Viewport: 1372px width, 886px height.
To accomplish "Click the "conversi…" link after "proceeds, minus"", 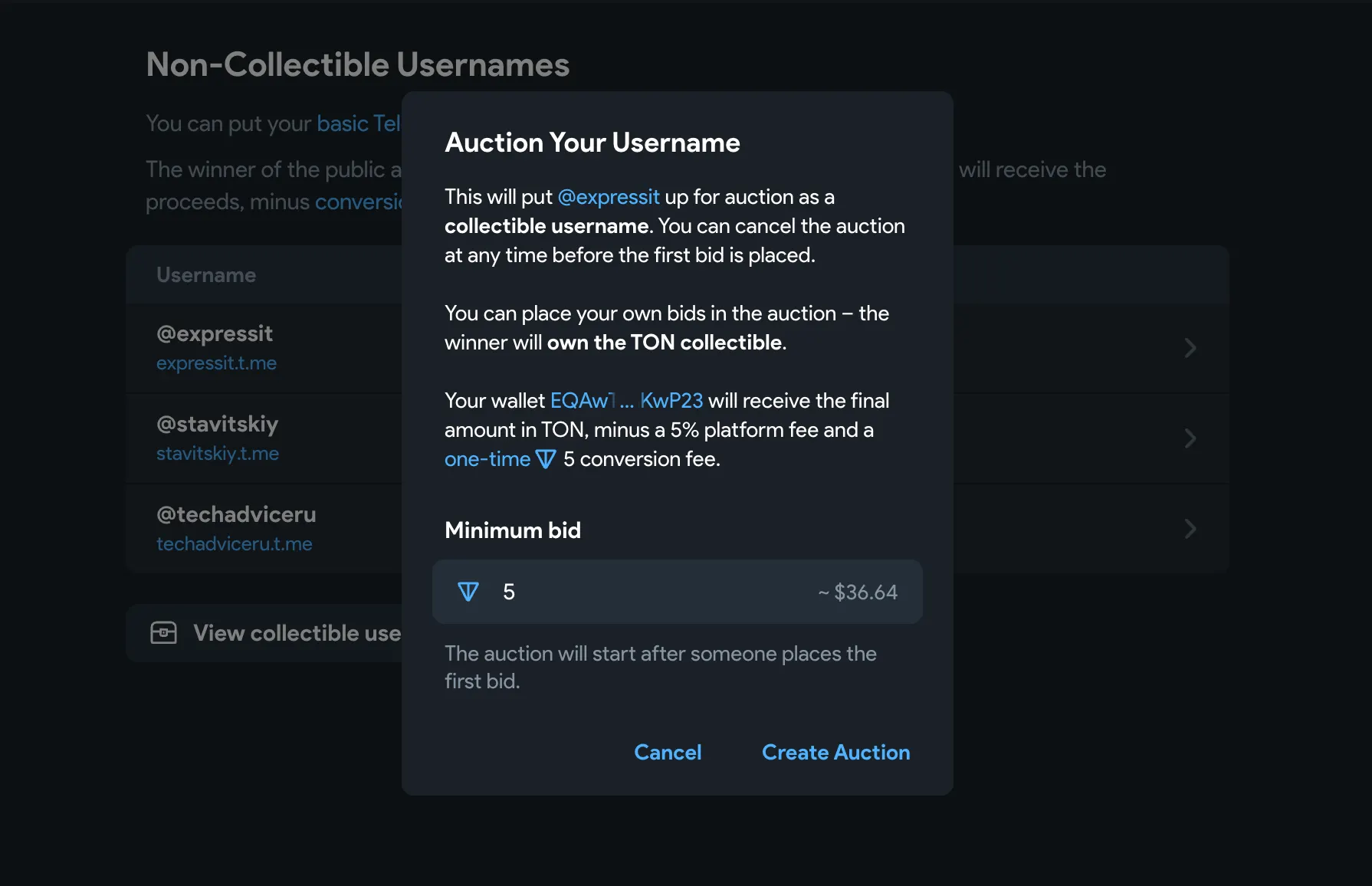I will (x=358, y=202).
